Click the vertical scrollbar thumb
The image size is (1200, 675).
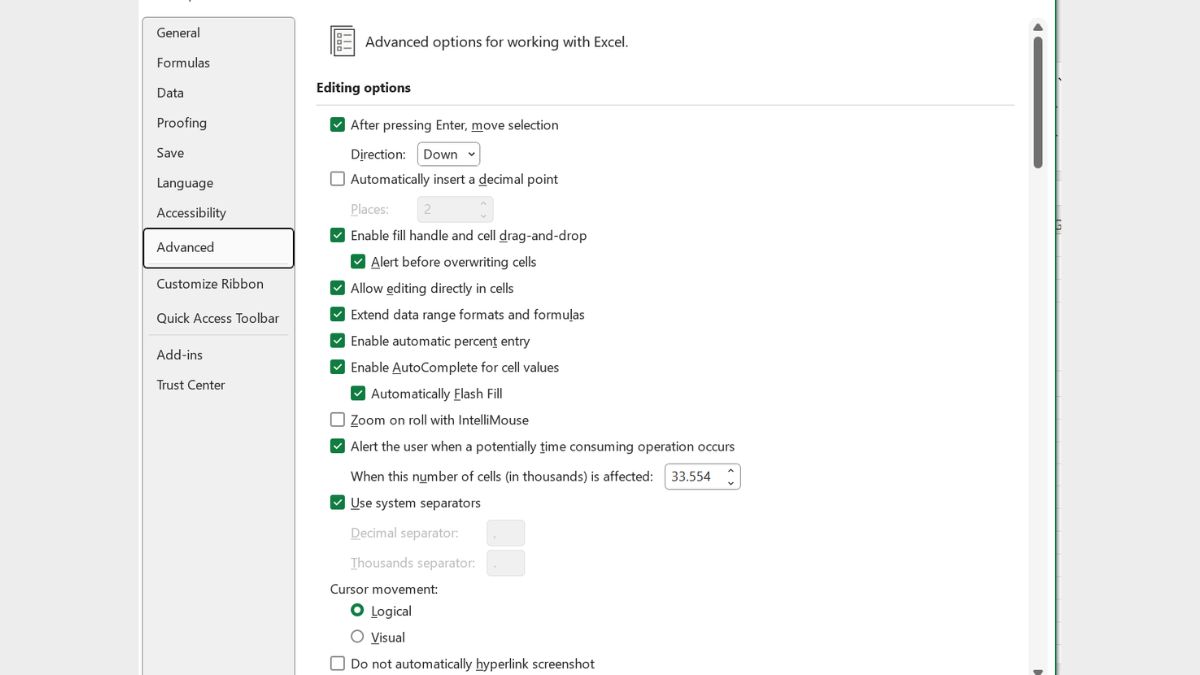(1038, 100)
